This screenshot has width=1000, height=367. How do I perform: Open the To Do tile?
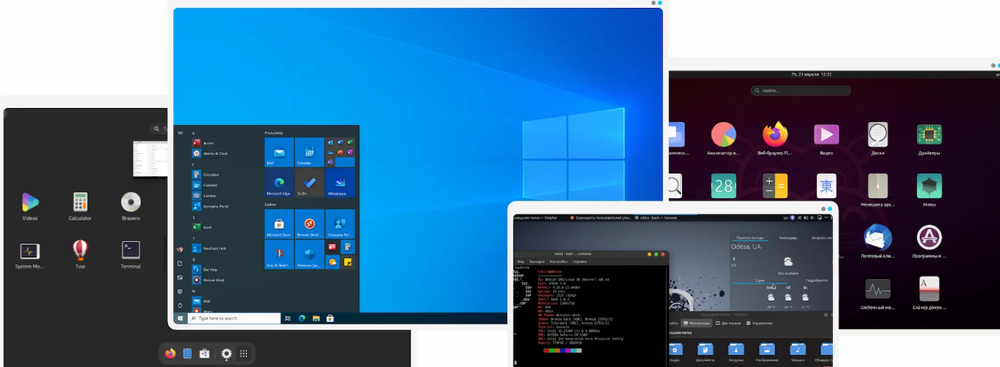[309, 183]
